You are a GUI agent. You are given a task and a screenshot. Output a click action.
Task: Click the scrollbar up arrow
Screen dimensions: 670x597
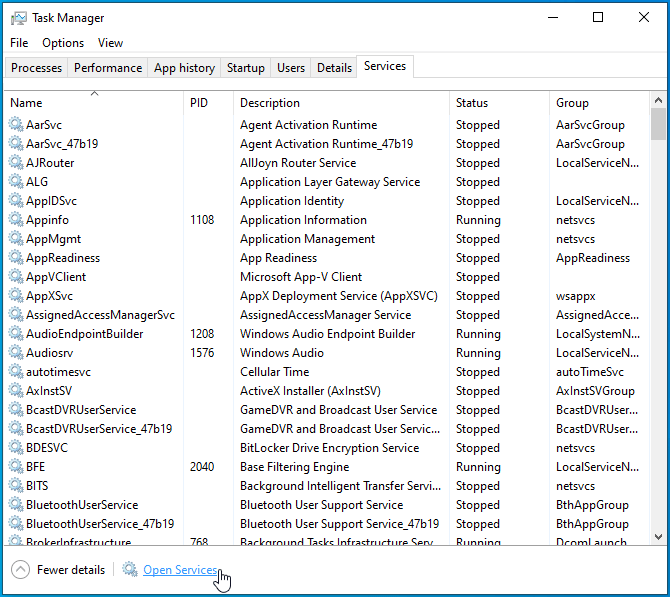[x=658, y=100]
